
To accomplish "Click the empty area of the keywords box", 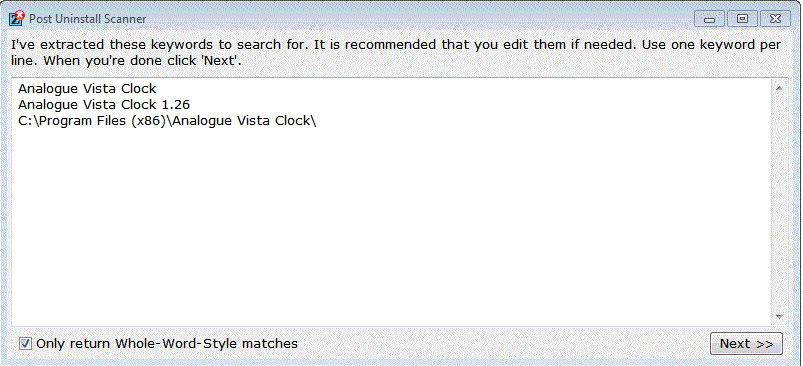I will pos(392,225).
